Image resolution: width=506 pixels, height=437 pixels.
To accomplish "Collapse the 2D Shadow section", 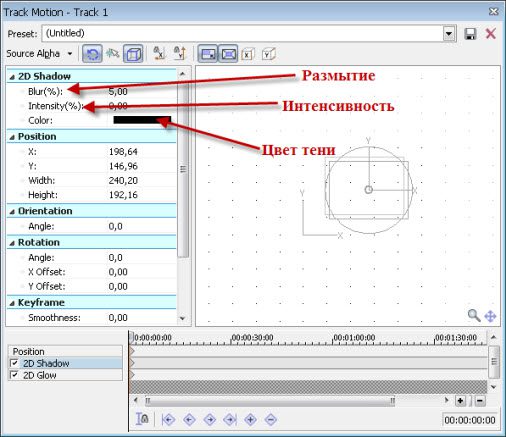I will pos(12,77).
